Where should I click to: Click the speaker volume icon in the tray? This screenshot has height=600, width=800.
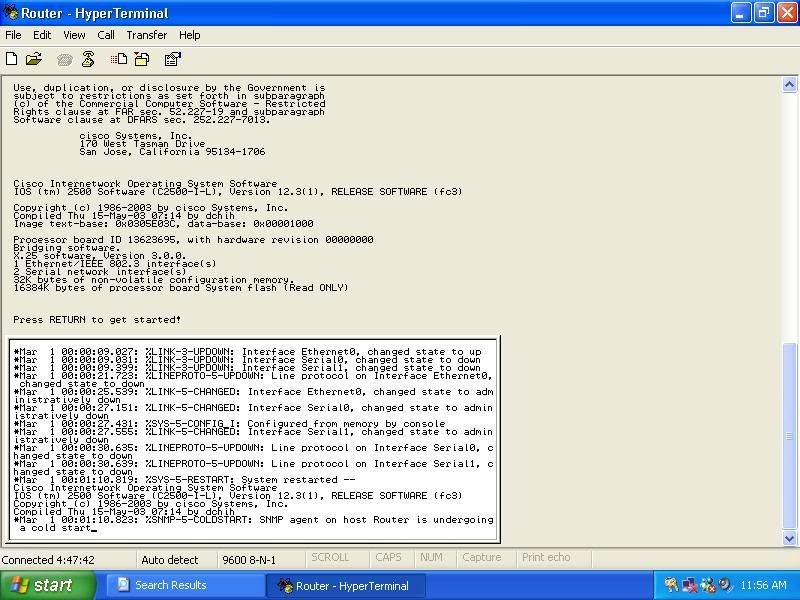point(724,585)
